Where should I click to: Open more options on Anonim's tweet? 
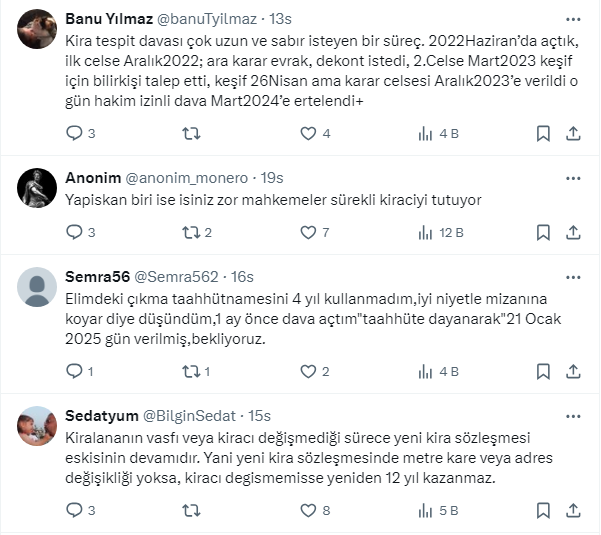coord(573,178)
